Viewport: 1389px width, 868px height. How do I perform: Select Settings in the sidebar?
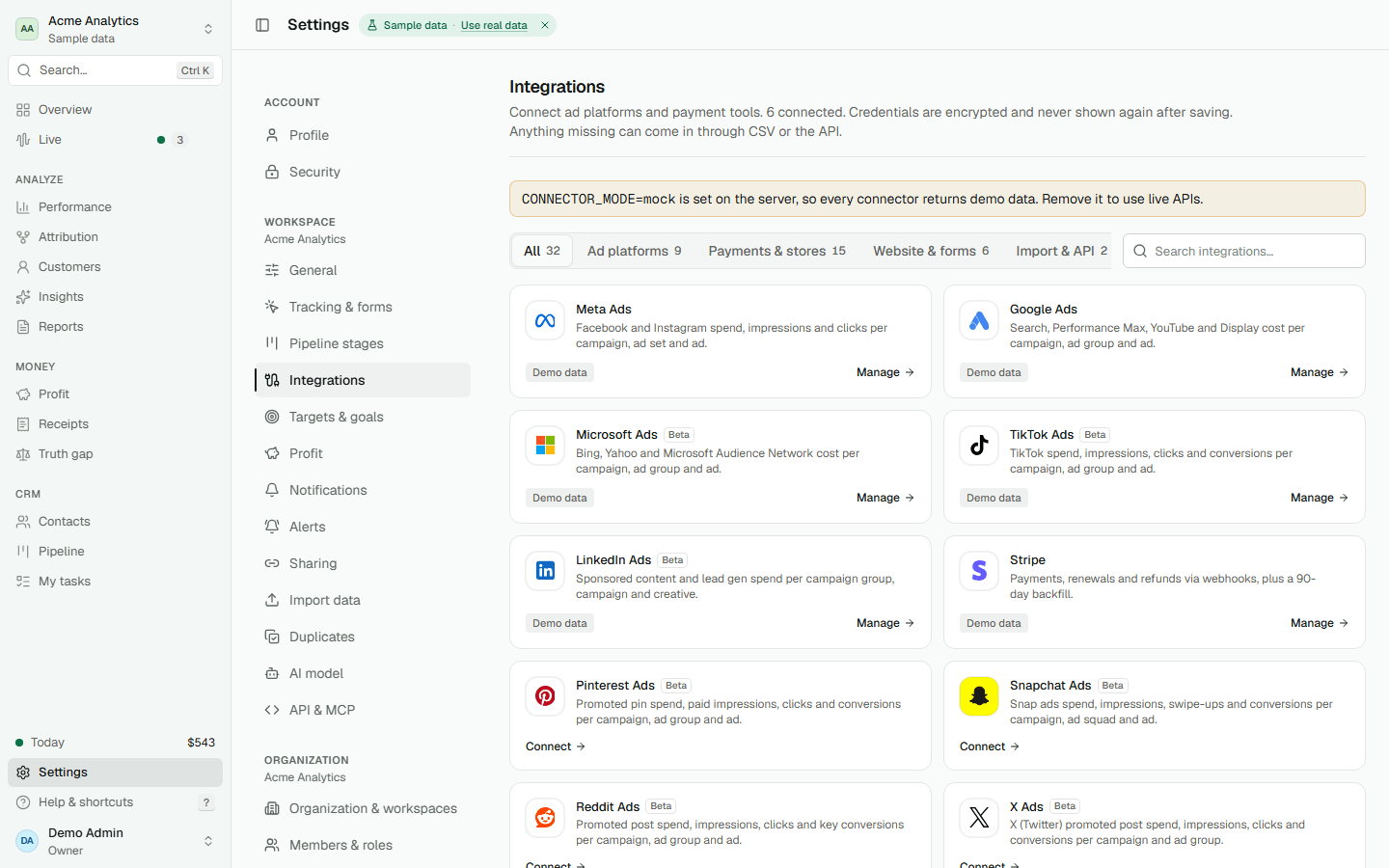(x=115, y=773)
